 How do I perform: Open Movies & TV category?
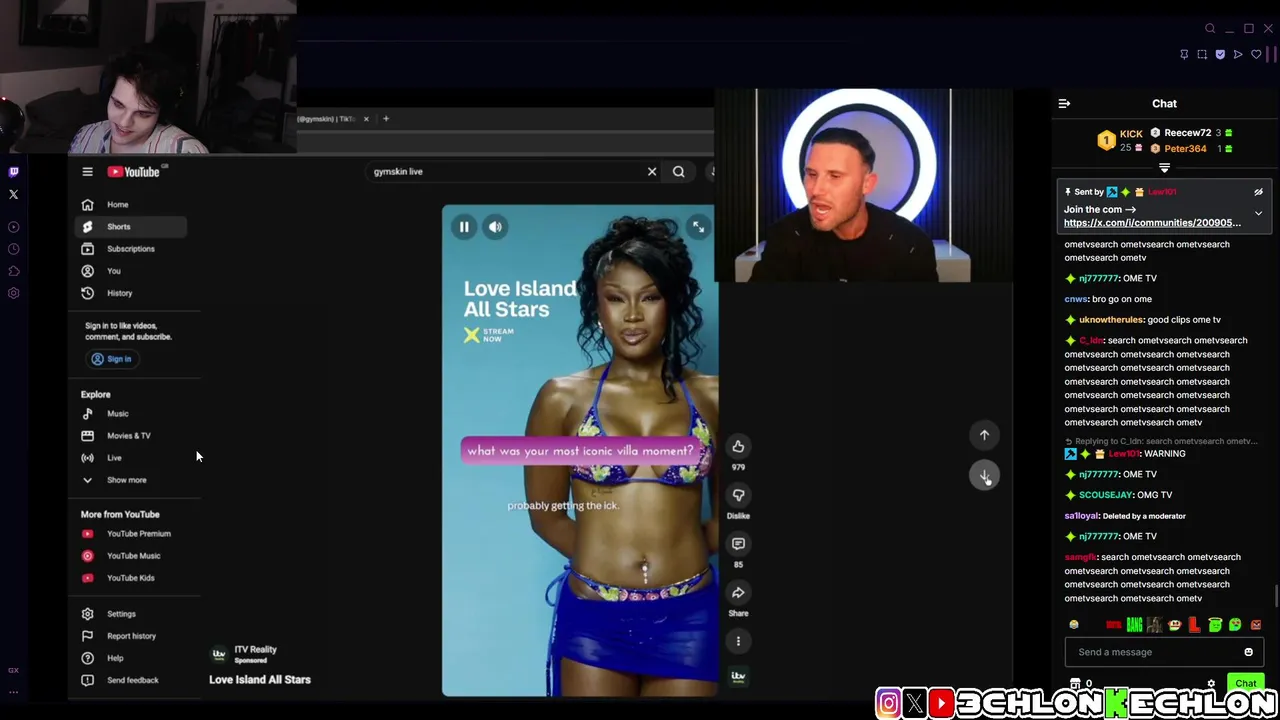pos(128,436)
